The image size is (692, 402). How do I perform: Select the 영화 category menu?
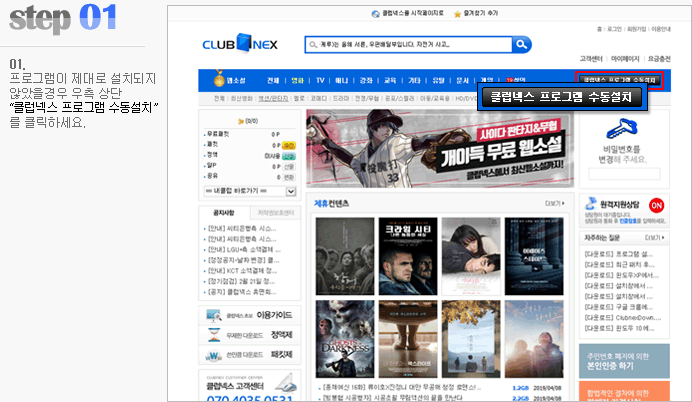(x=297, y=80)
